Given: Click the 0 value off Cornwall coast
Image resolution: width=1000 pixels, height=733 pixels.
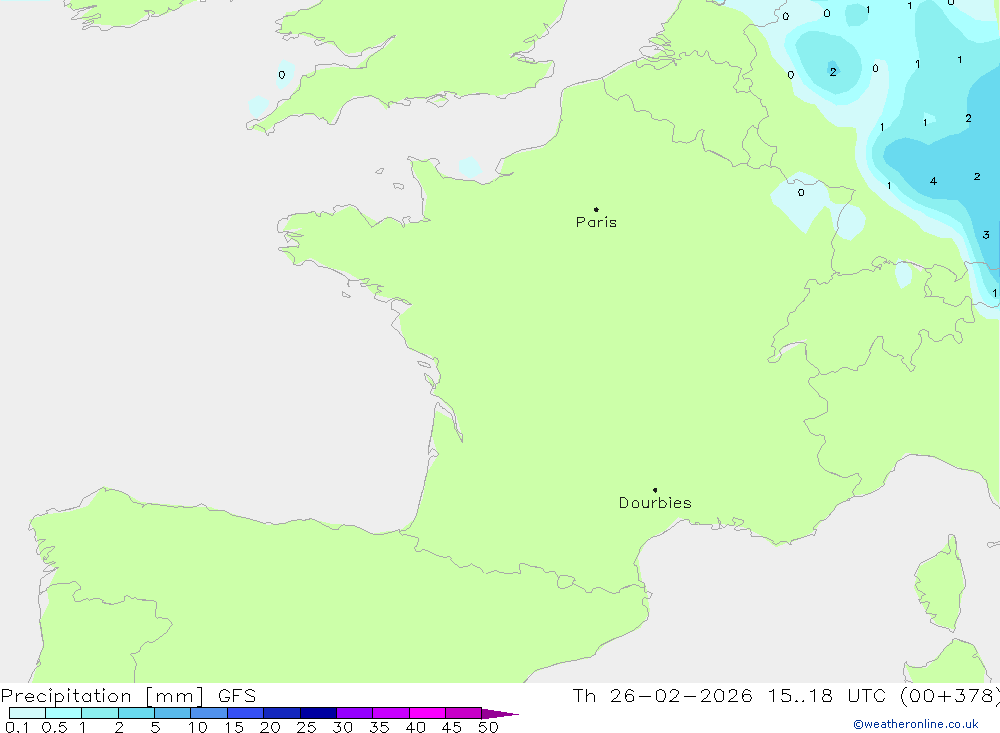Looking at the screenshot, I should [x=282, y=75].
